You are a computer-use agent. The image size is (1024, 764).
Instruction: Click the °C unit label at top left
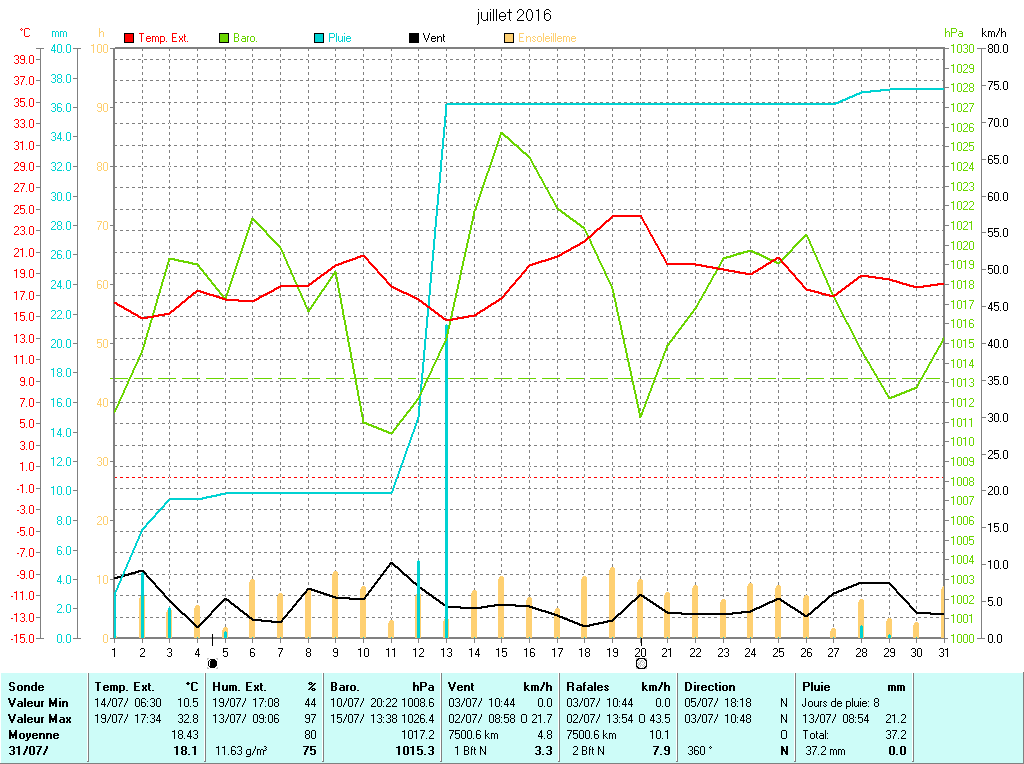pyautogui.click(x=26, y=33)
